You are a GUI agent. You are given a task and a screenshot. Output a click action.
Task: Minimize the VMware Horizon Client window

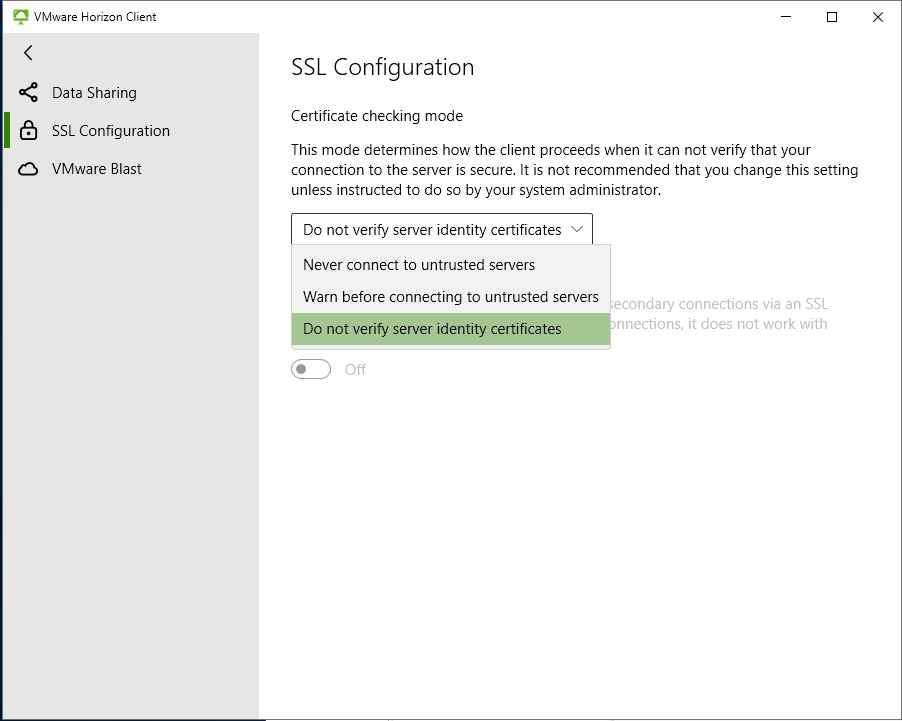click(x=785, y=17)
